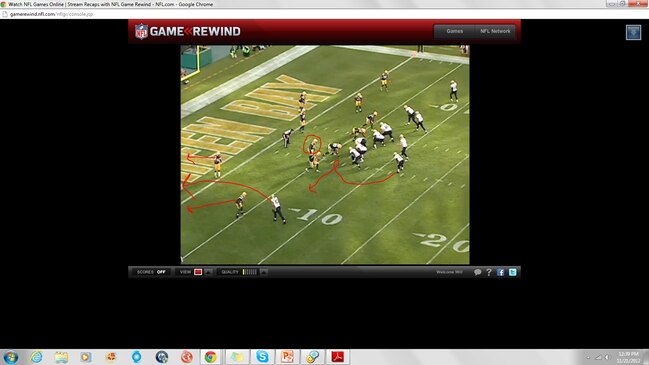The width and height of the screenshot is (649, 365).
Task: Open PowerPoint from the taskbar
Action: (287, 357)
